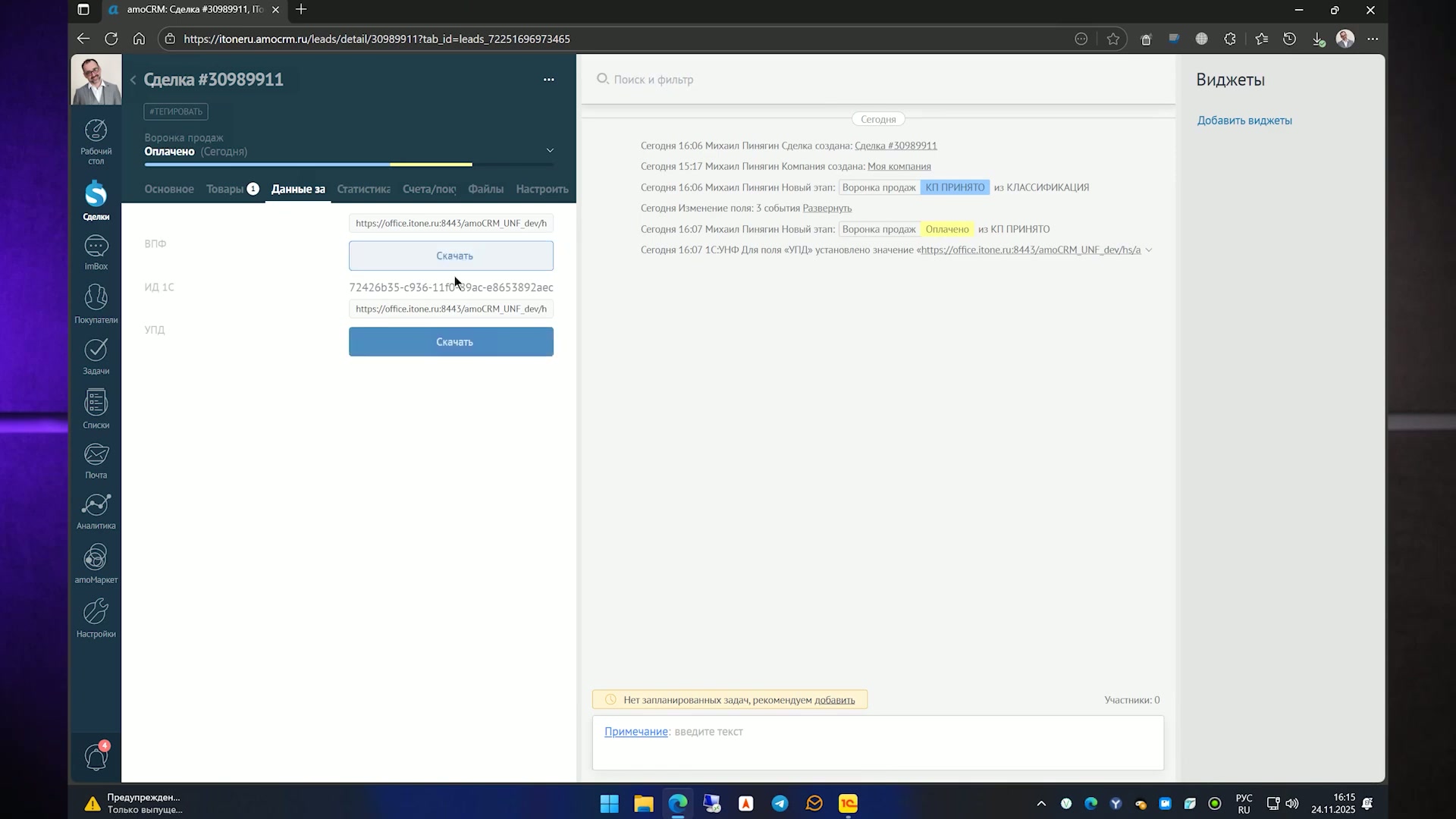Add page to favorites star icon
This screenshot has width=1456, height=819.
[x=1112, y=39]
